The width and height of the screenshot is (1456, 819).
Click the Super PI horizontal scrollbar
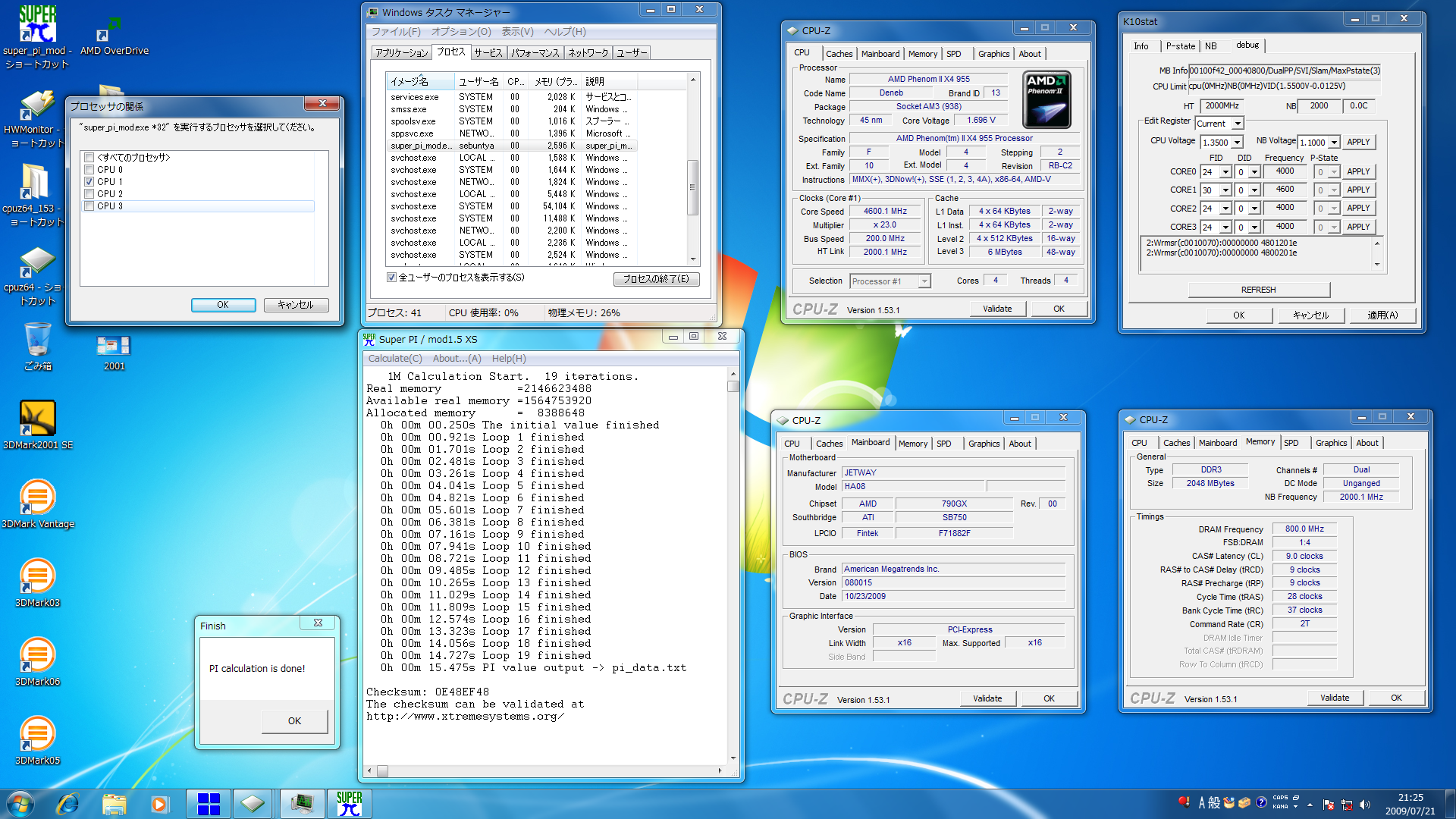click(546, 771)
